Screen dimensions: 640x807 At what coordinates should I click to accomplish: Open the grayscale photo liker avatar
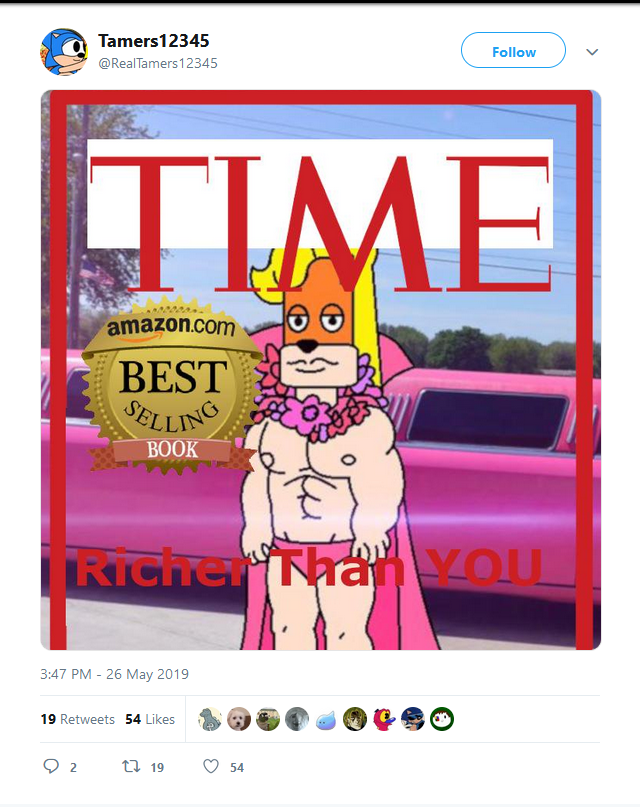click(297, 719)
